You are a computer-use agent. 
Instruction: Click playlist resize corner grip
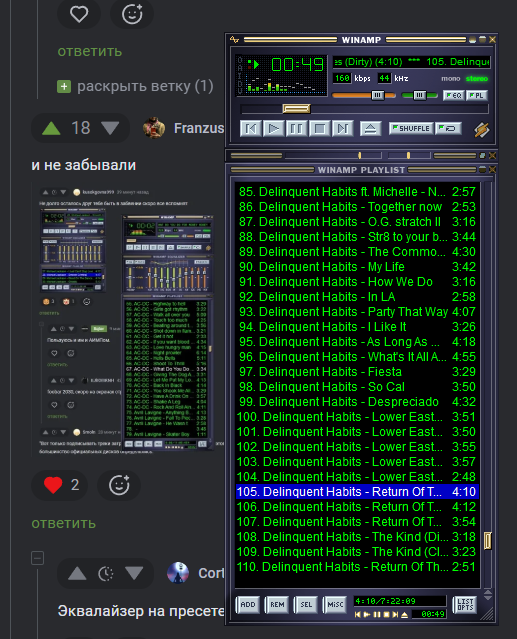click(x=488, y=614)
